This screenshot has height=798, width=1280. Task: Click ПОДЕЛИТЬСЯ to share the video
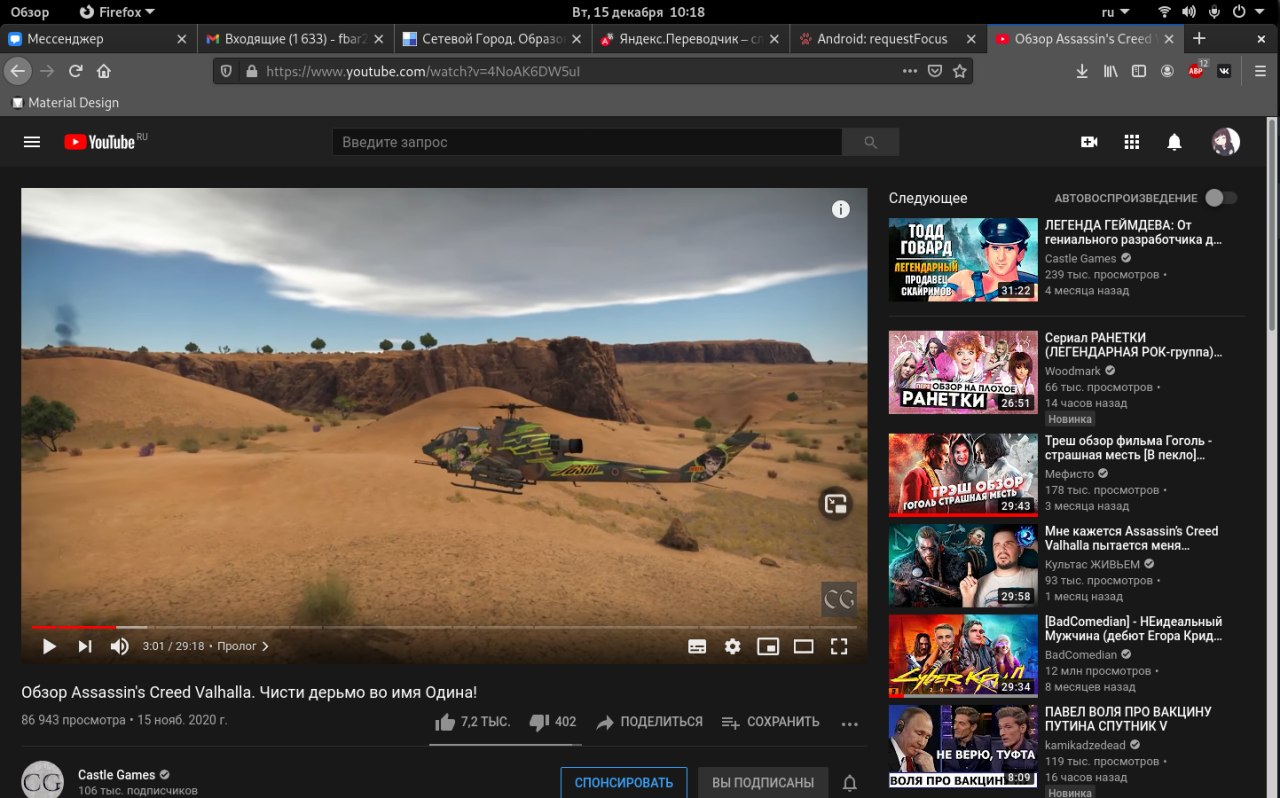click(x=649, y=722)
